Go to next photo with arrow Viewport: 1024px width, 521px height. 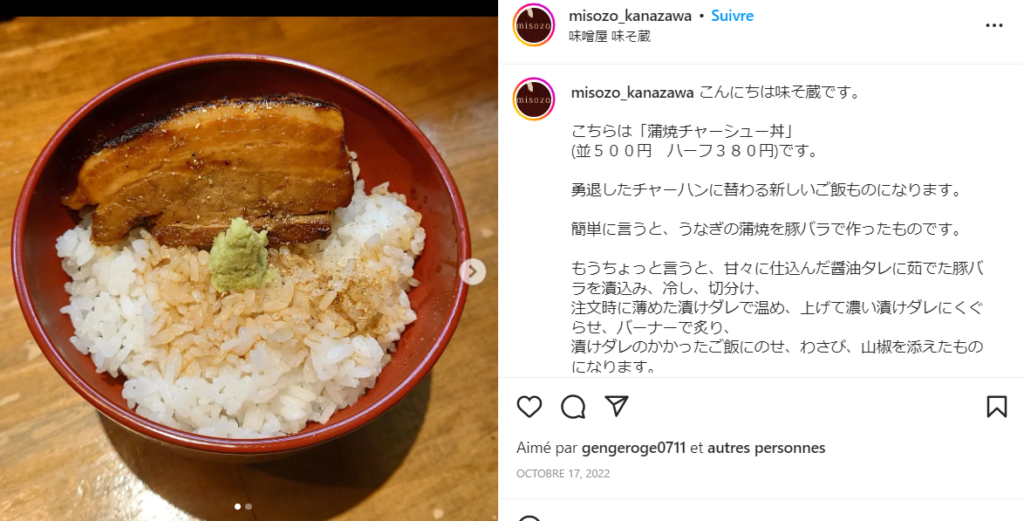pos(472,272)
